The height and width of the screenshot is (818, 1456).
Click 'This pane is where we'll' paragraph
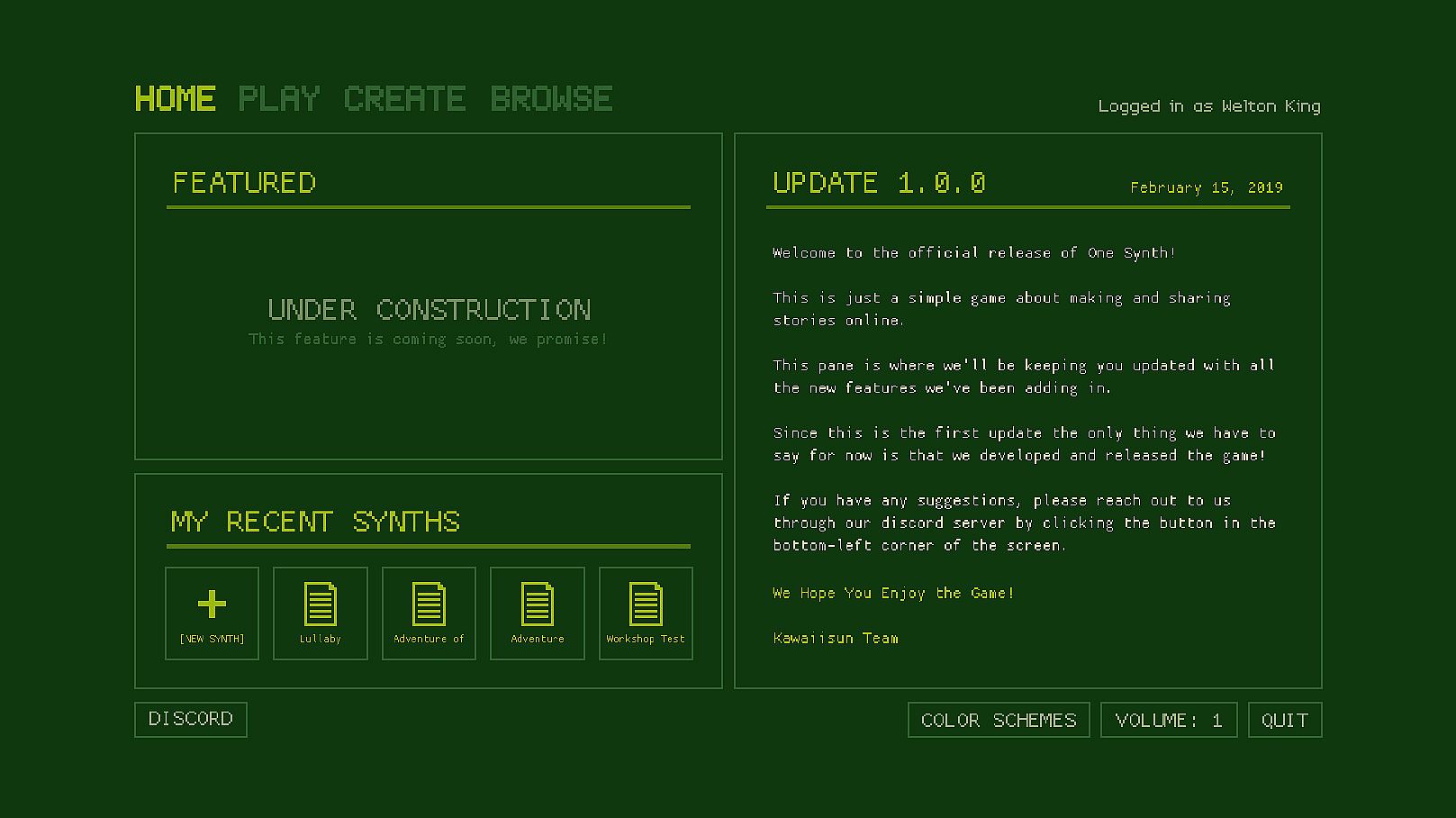(x=1024, y=377)
